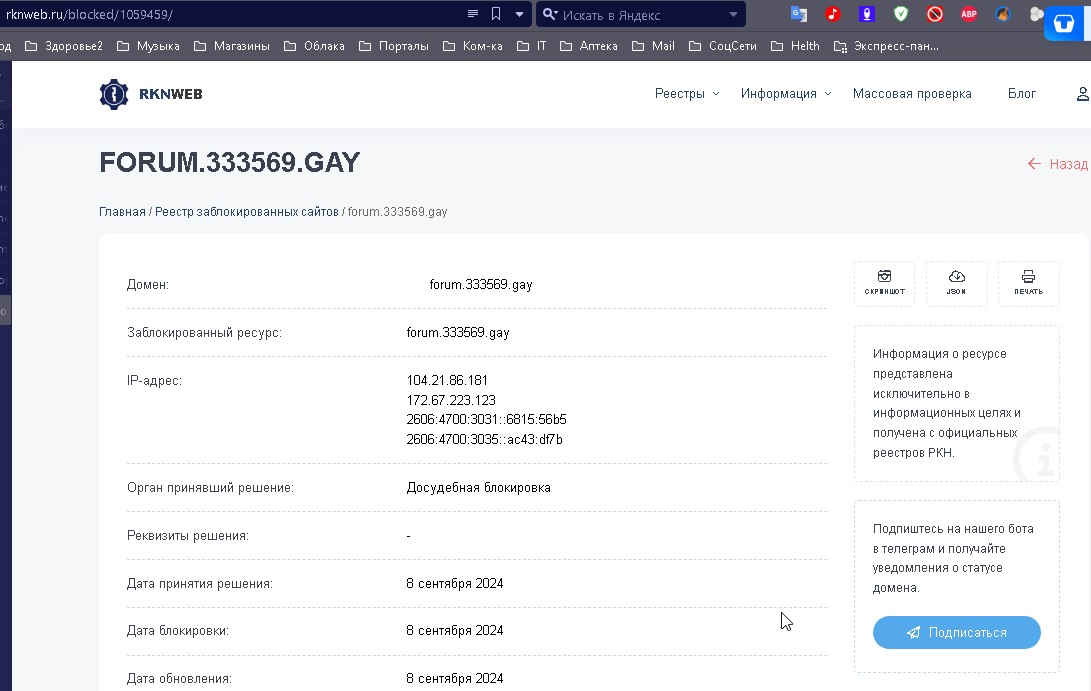Open the Yandex search engine selector
The height and width of the screenshot is (691, 1091).
[550, 14]
